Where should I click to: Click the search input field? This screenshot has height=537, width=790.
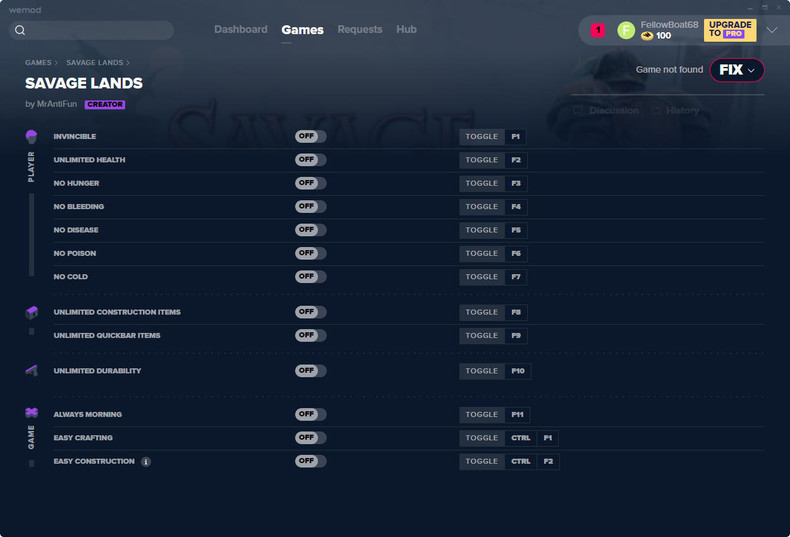pyautogui.click(x=91, y=30)
